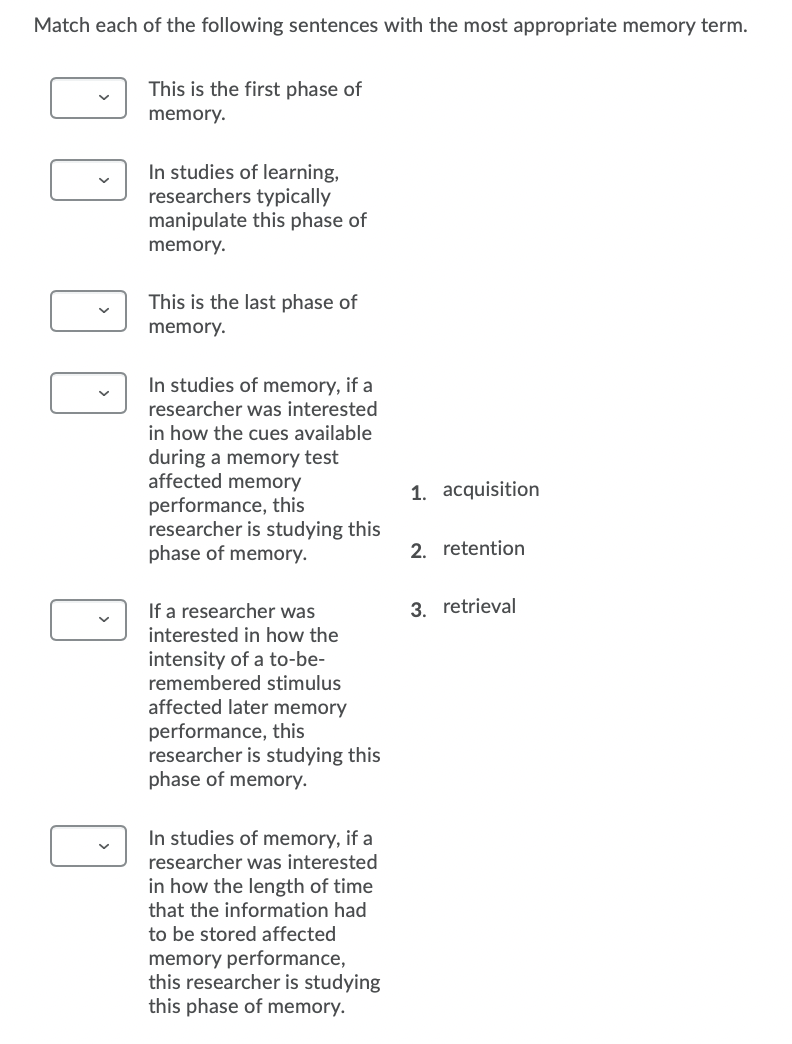The image size is (792, 1044).
Task: Click the chevron icon in the second selector
Action: click(103, 180)
